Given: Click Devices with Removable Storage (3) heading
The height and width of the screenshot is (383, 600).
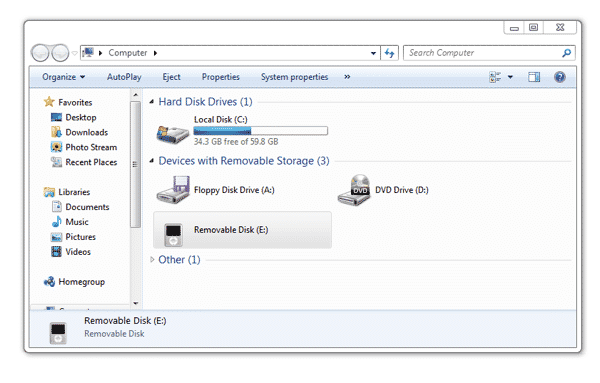Looking at the screenshot, I should click(244, 161).
